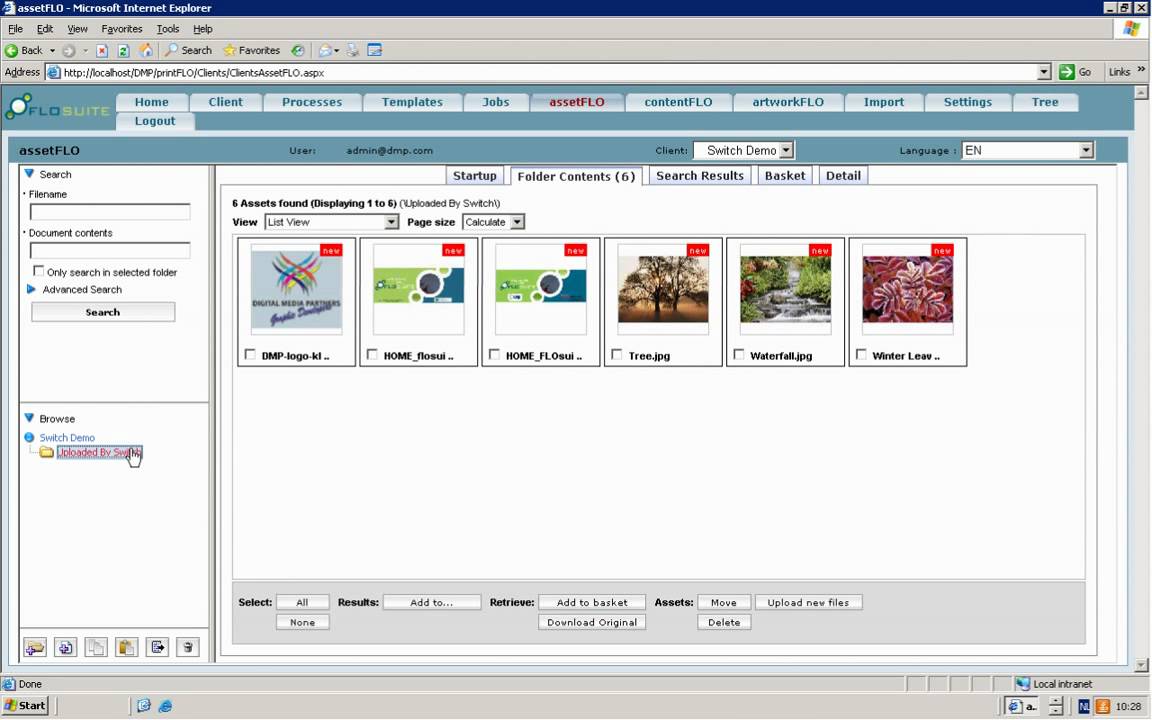Click the Windows Start button
1152x720 pixels.
tap(25, 706)
